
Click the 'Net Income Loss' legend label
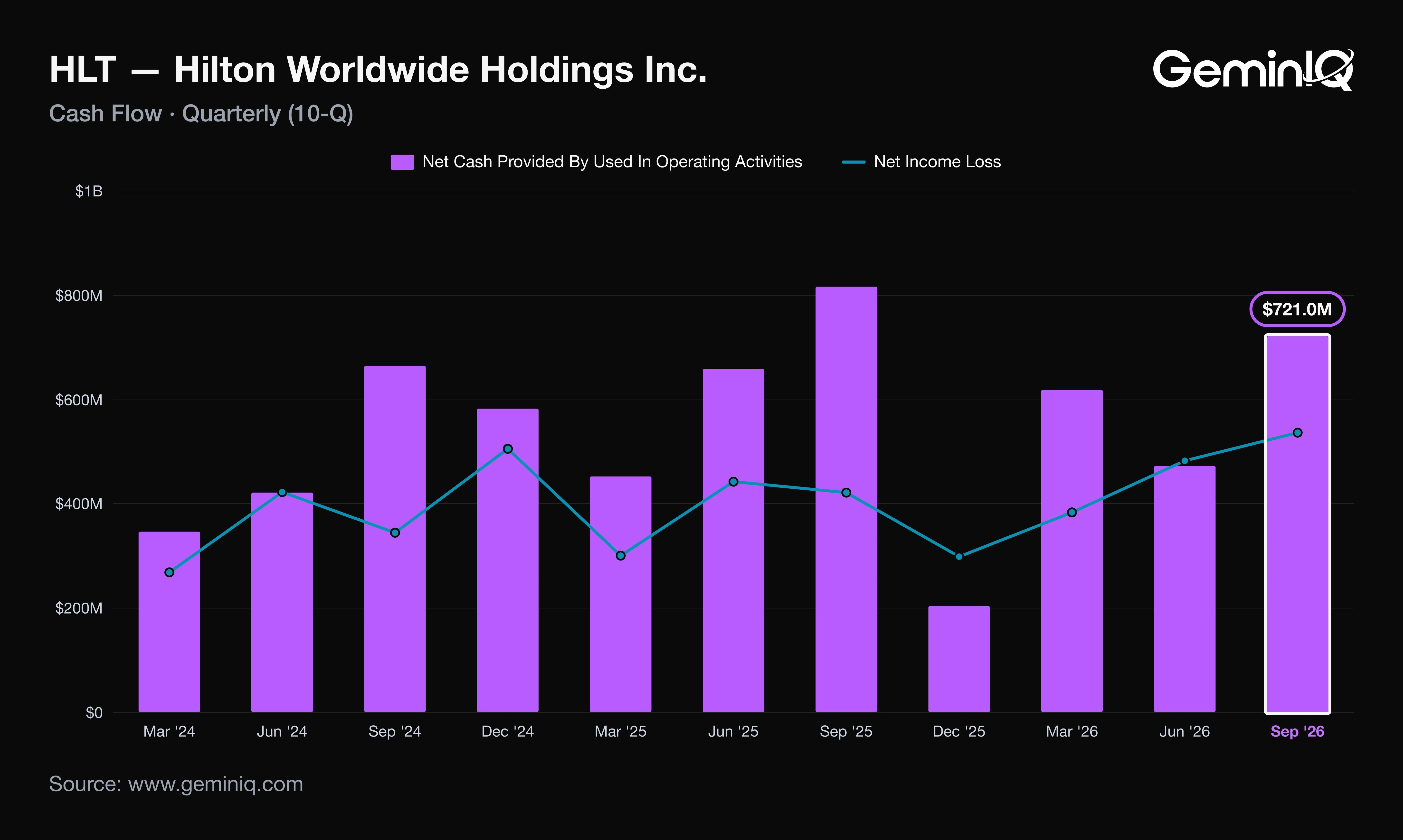click(x=937, y=162)
